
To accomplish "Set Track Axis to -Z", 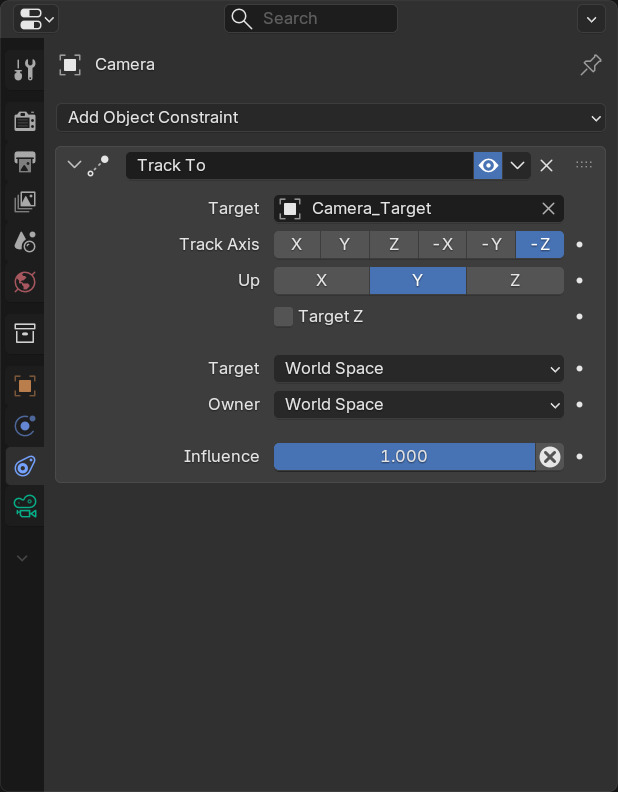I will coord(540,244).
